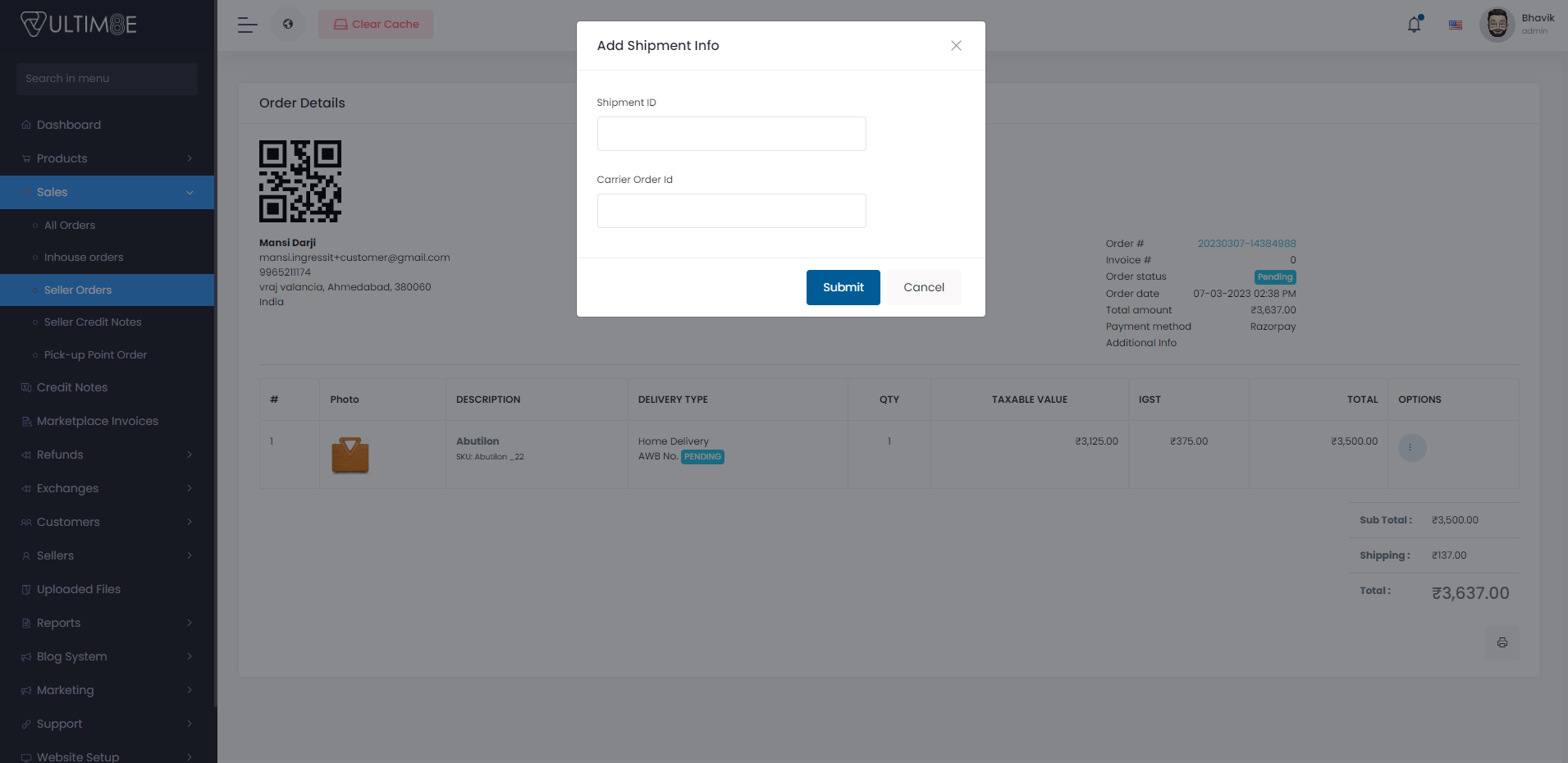This screenshot has width=1568, height=763.
Task: Type in the Shipment ID field
Action: point(730,133)
